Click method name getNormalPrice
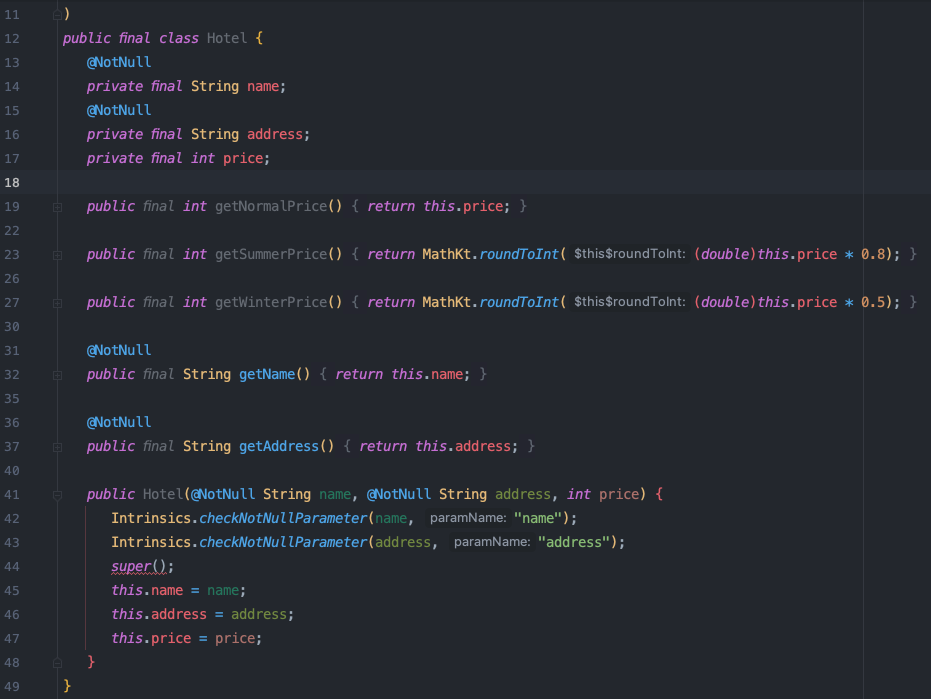This screenshot has height=699, width=931. [x=271, y=206]
